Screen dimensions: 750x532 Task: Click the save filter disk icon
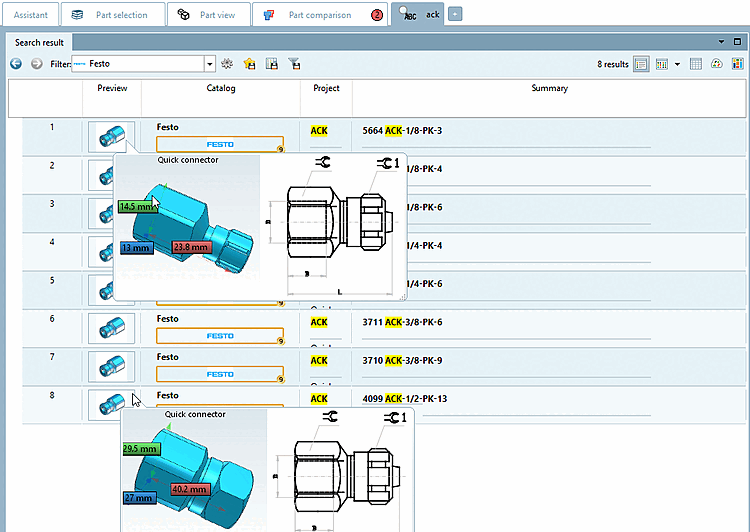(x=272, y=64)
